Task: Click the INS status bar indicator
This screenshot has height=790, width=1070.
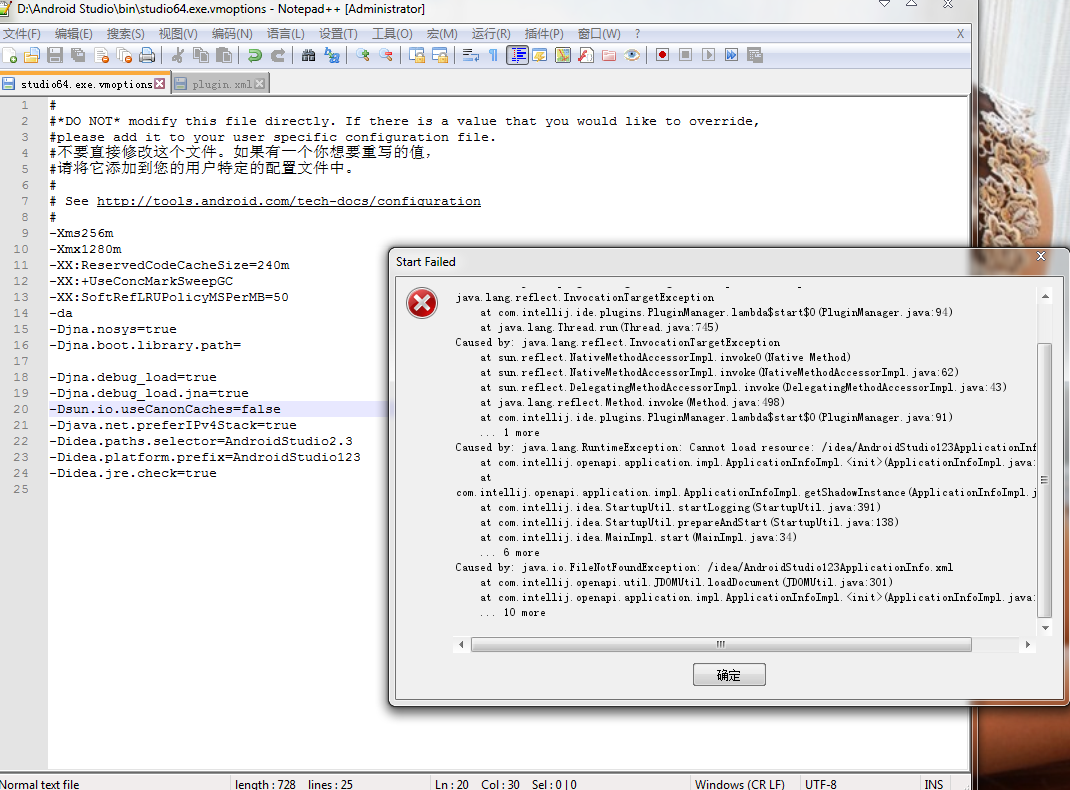Action: (934, 784)
